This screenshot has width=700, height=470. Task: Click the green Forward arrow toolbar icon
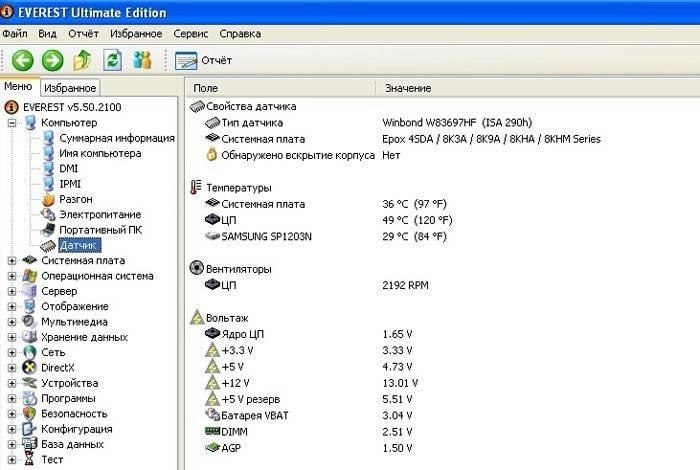coord(52,60)
